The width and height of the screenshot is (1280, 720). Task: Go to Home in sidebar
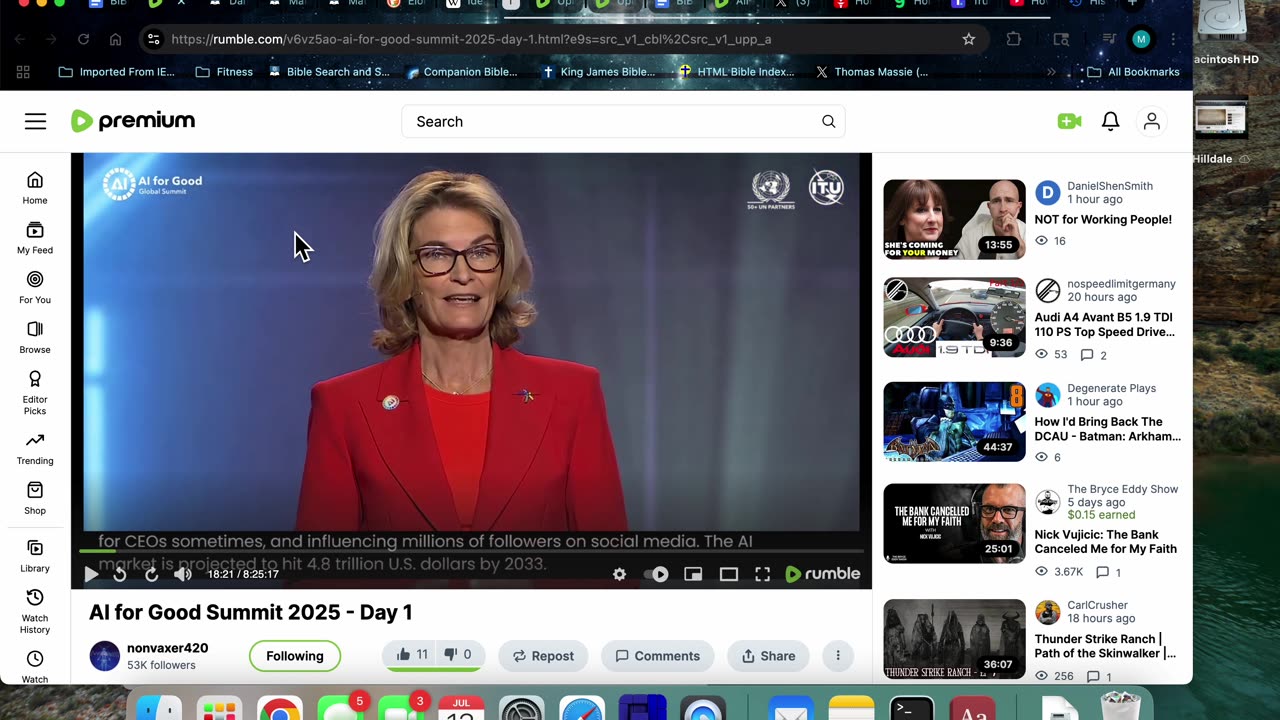(35, 187)
